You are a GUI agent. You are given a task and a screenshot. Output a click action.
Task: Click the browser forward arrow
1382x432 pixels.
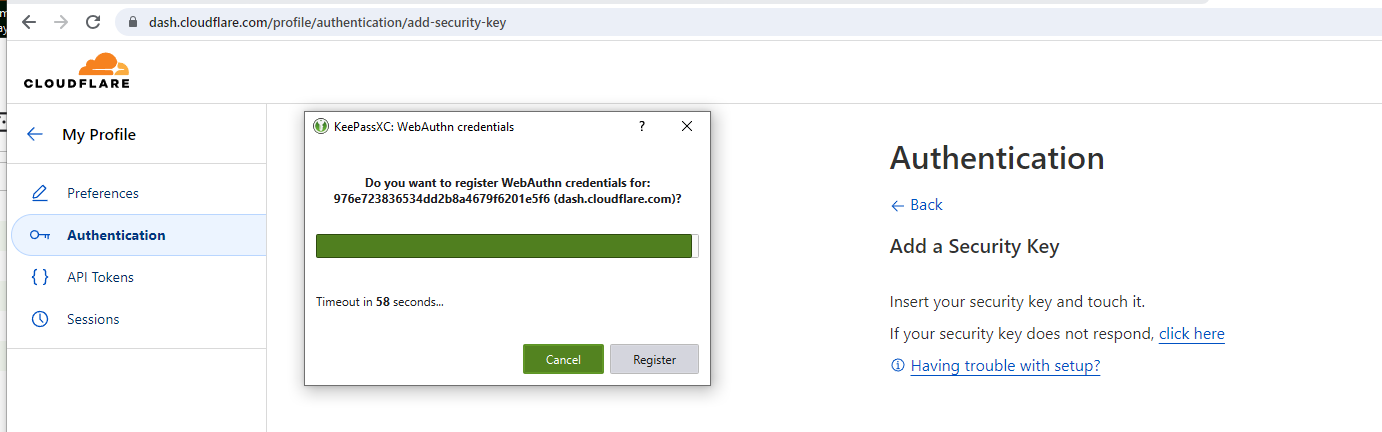(x=61, y=22)
